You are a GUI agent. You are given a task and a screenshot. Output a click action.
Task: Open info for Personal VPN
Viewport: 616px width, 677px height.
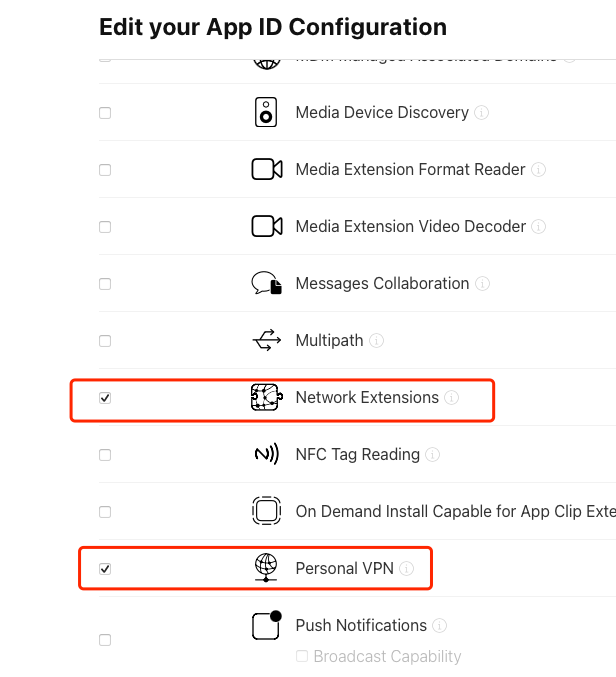click(406, 569)
